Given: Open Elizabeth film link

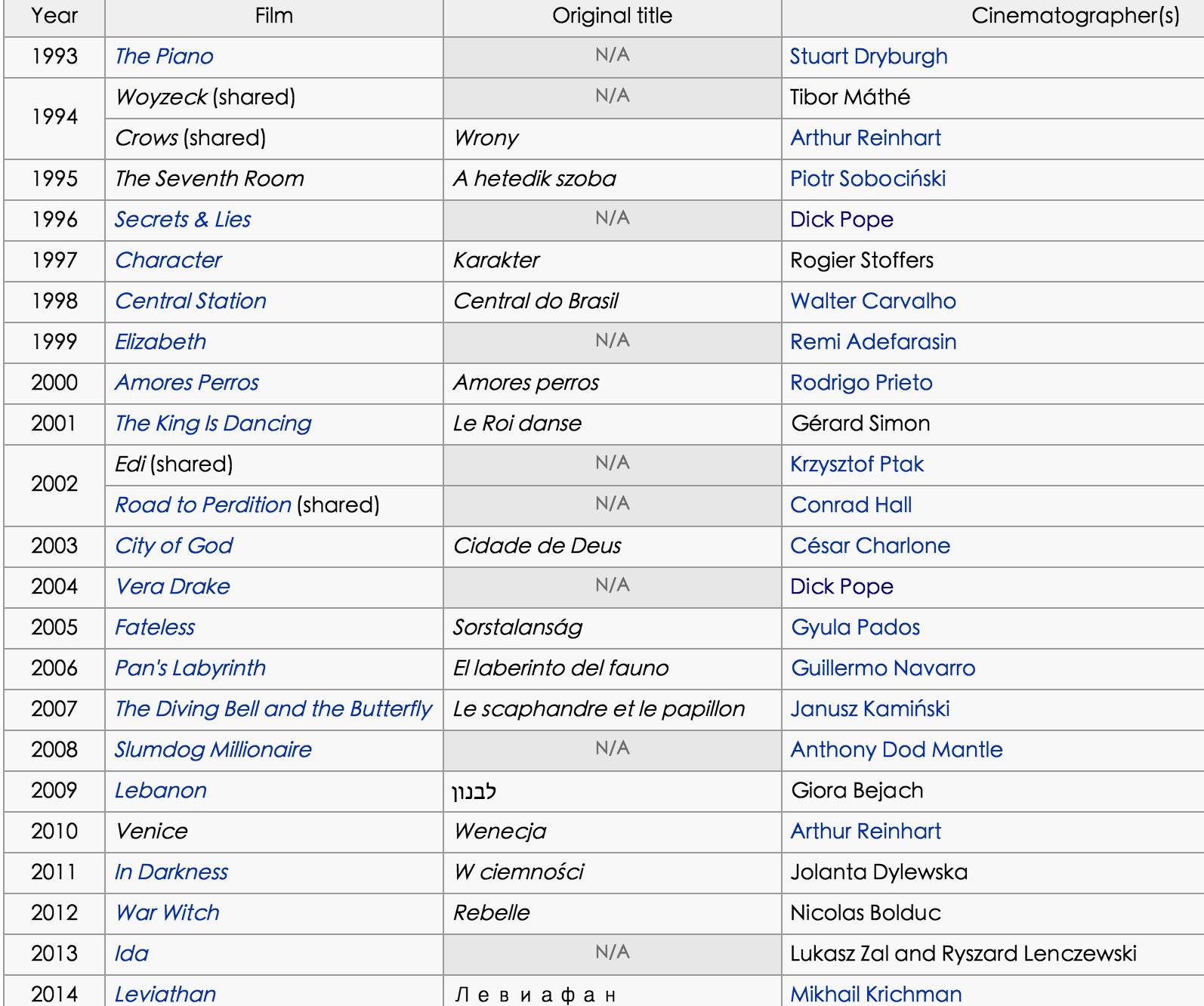Looking at the screenshot, I should (x=160, y=342).
